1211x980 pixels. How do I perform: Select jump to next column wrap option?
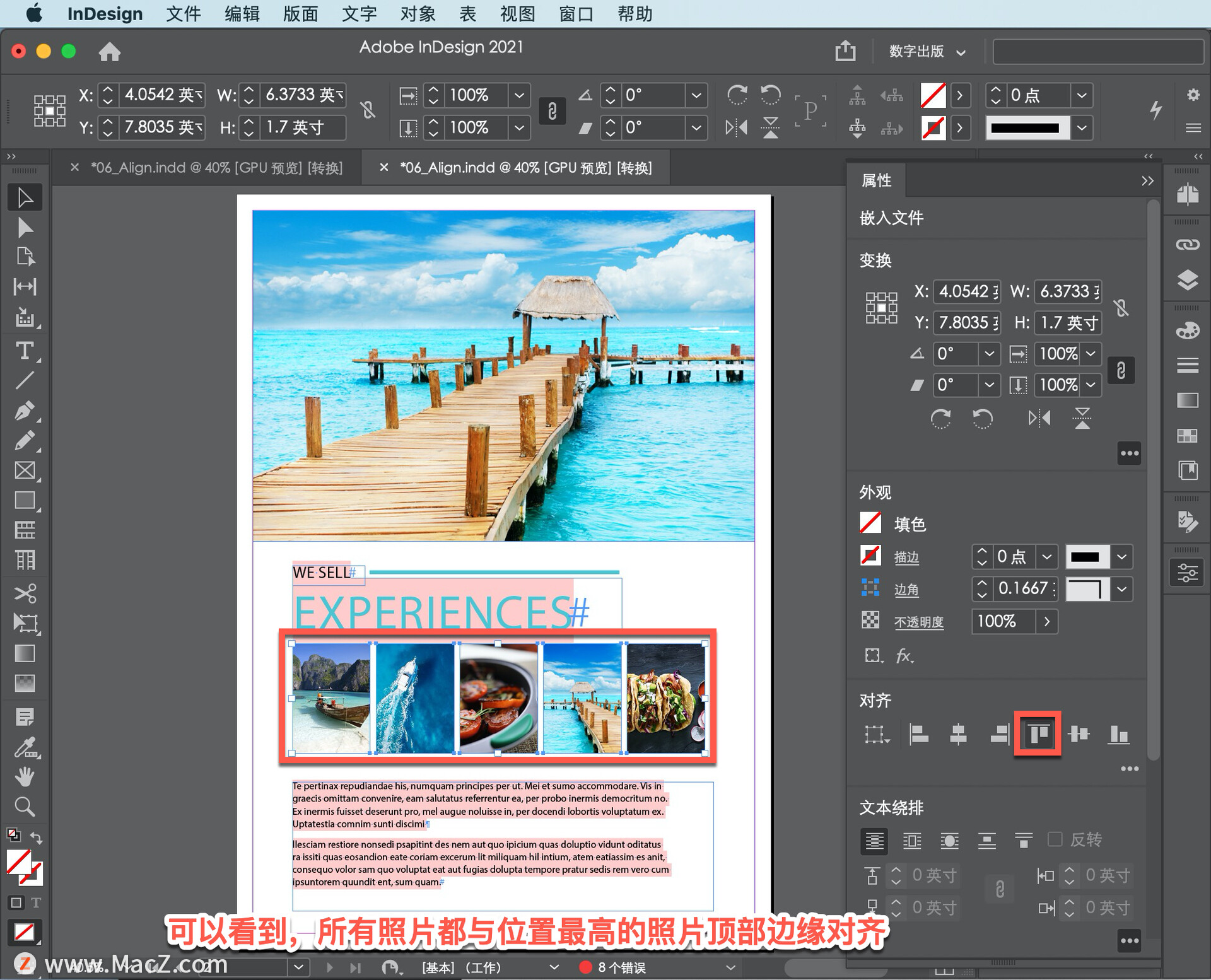pyautogui.click(x=1024, y=840)
